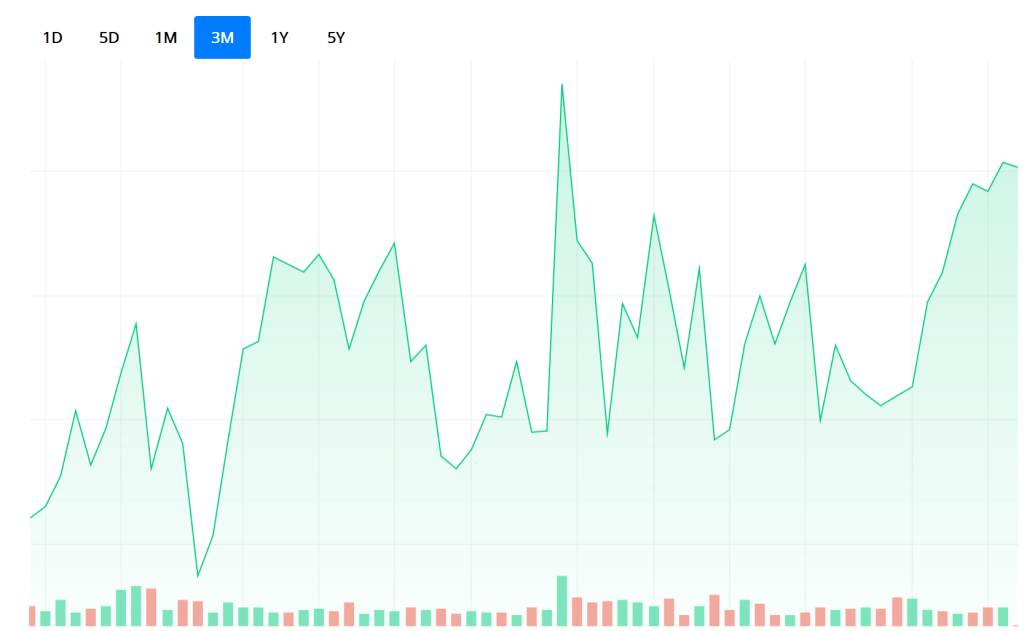Select the 5D range tab
The image size is (1024, 631).
[109, 38]
